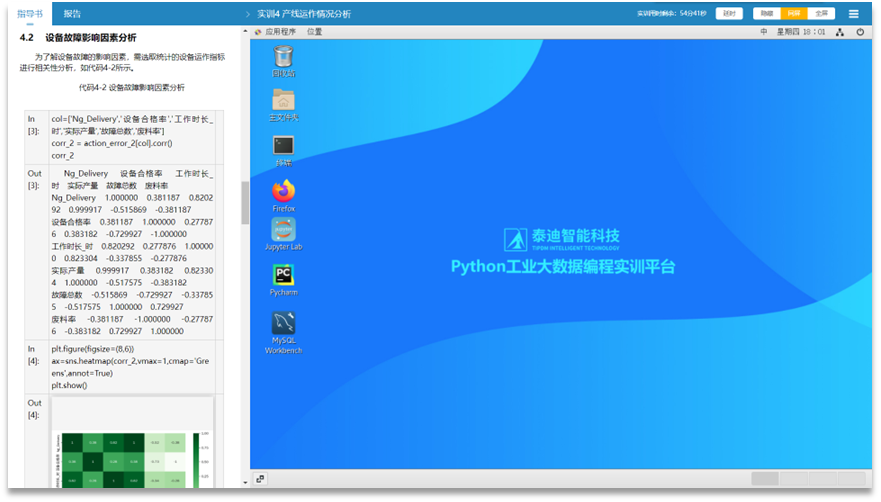Open the 回收站 recycle bin icon

pyautogui.click(x=283, y=61)
